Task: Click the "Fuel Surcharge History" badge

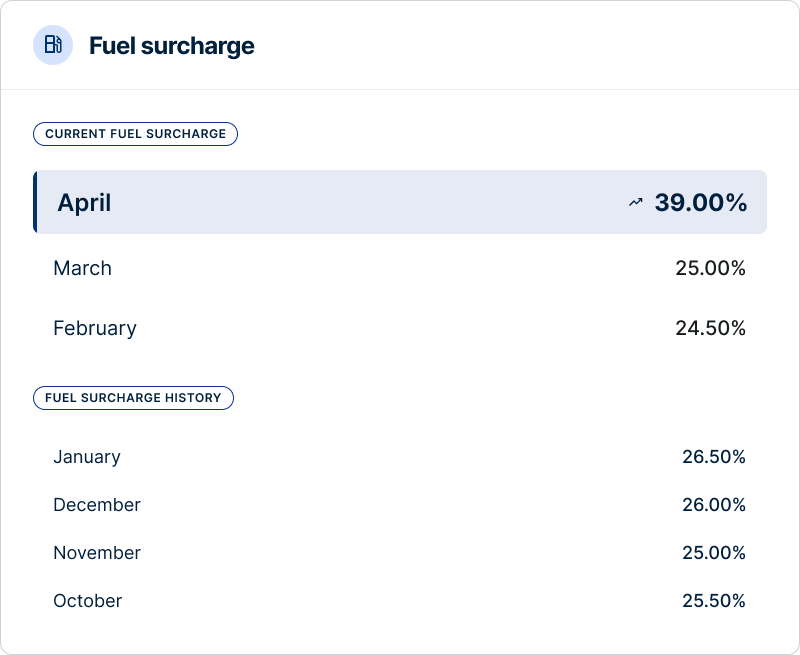Action: click(x=133, y=398)
